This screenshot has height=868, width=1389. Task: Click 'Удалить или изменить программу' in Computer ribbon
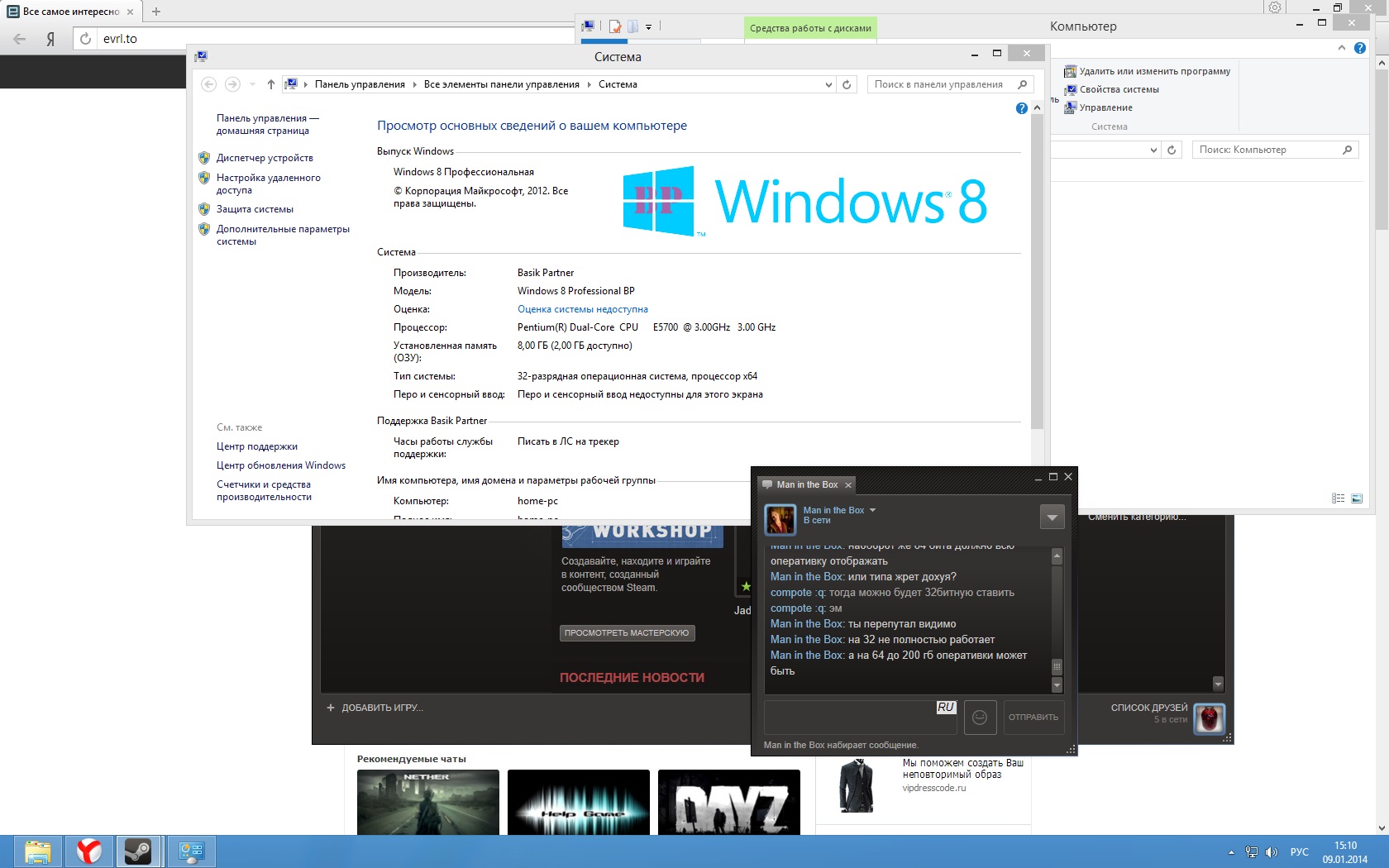pyautogui.click(x=1148, y=71)
